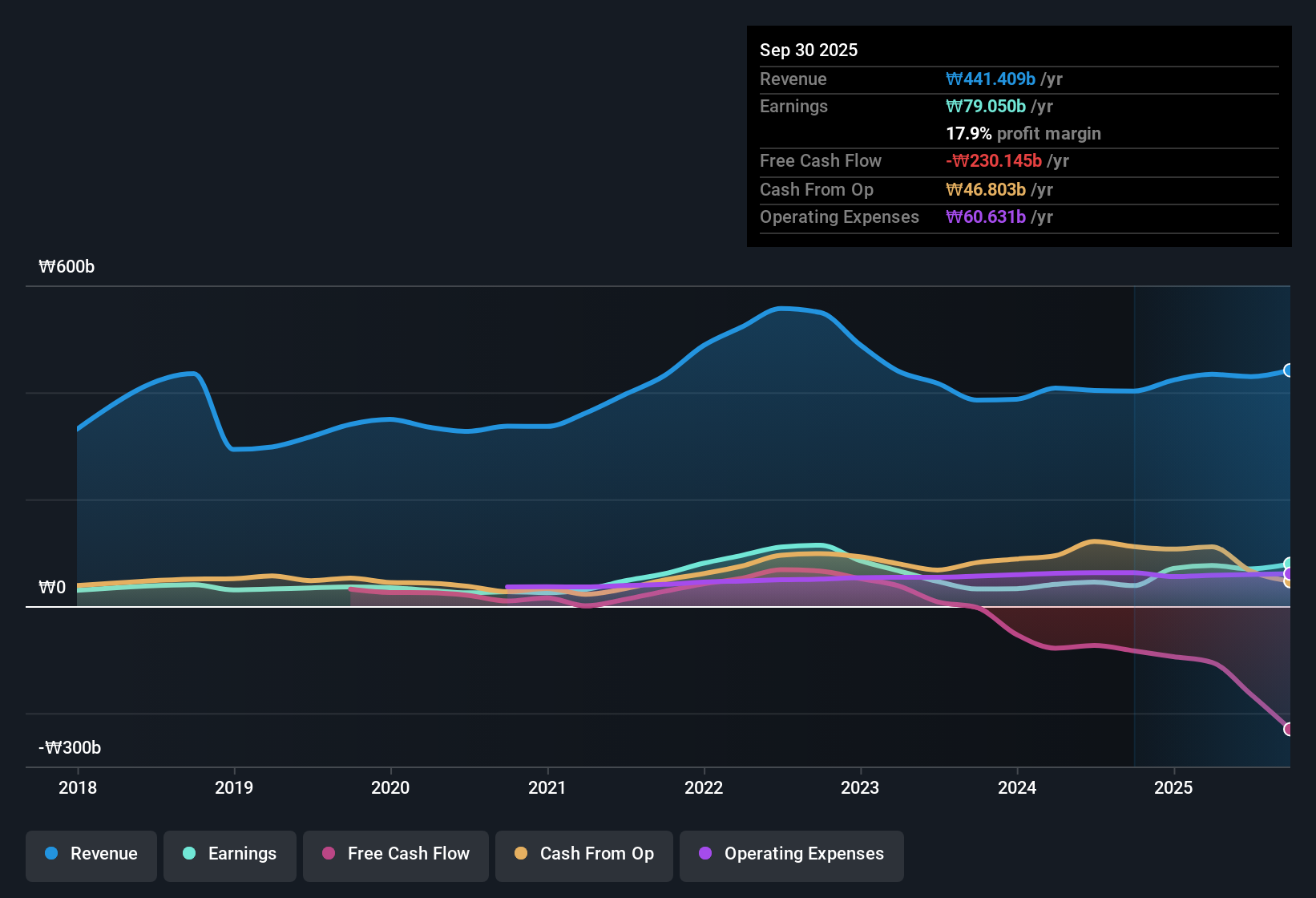
Task: Select the Free Cash Flow legend tab
Action: [x=395, y=855]
